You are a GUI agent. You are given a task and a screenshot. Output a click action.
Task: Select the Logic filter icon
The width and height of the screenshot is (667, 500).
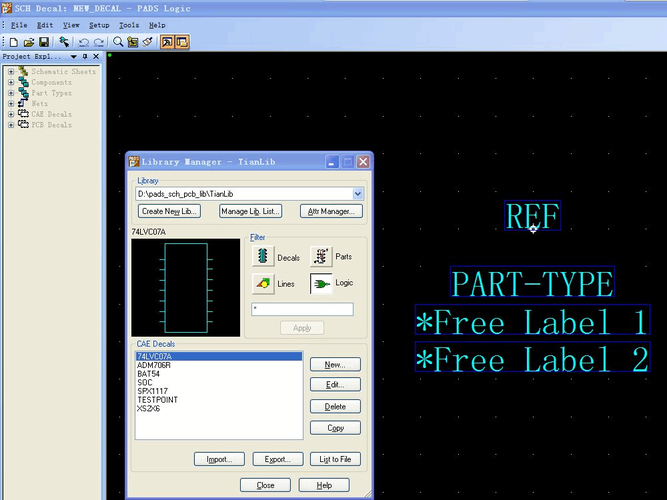[x=321, y=283]
